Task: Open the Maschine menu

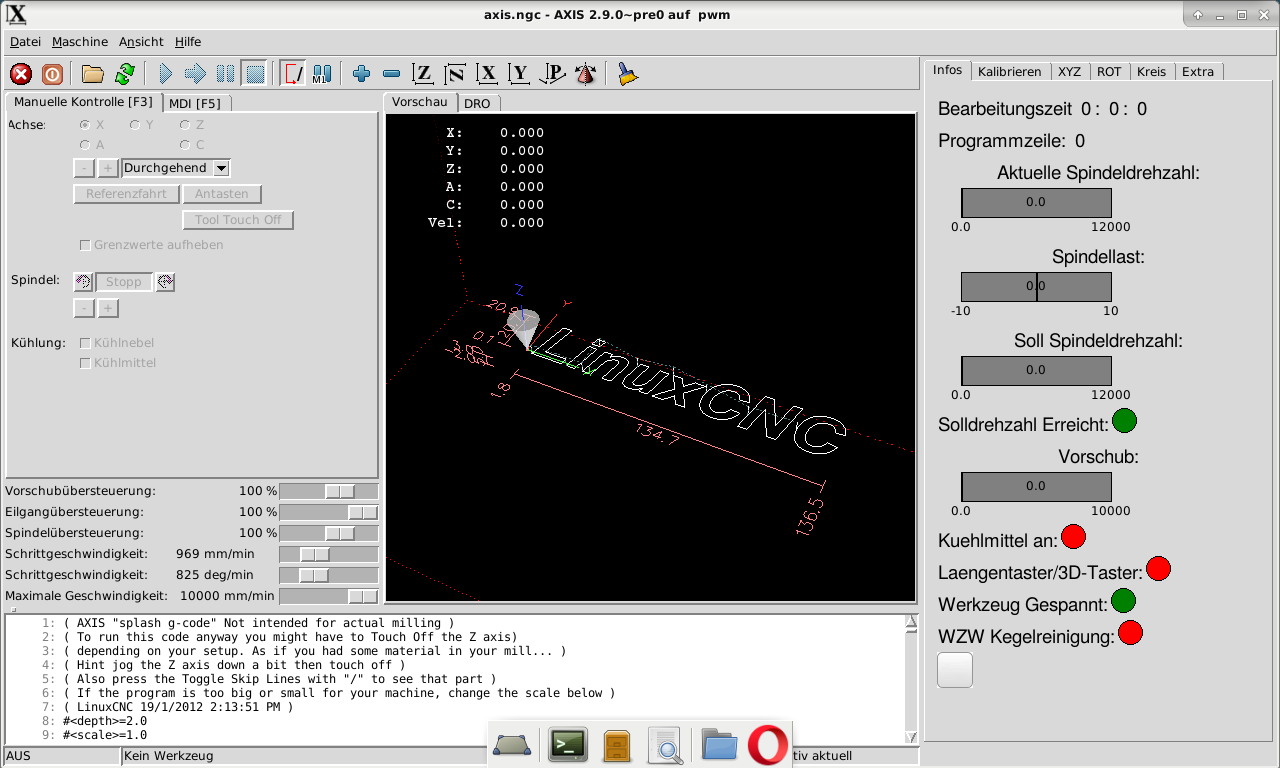Action: 80,42
